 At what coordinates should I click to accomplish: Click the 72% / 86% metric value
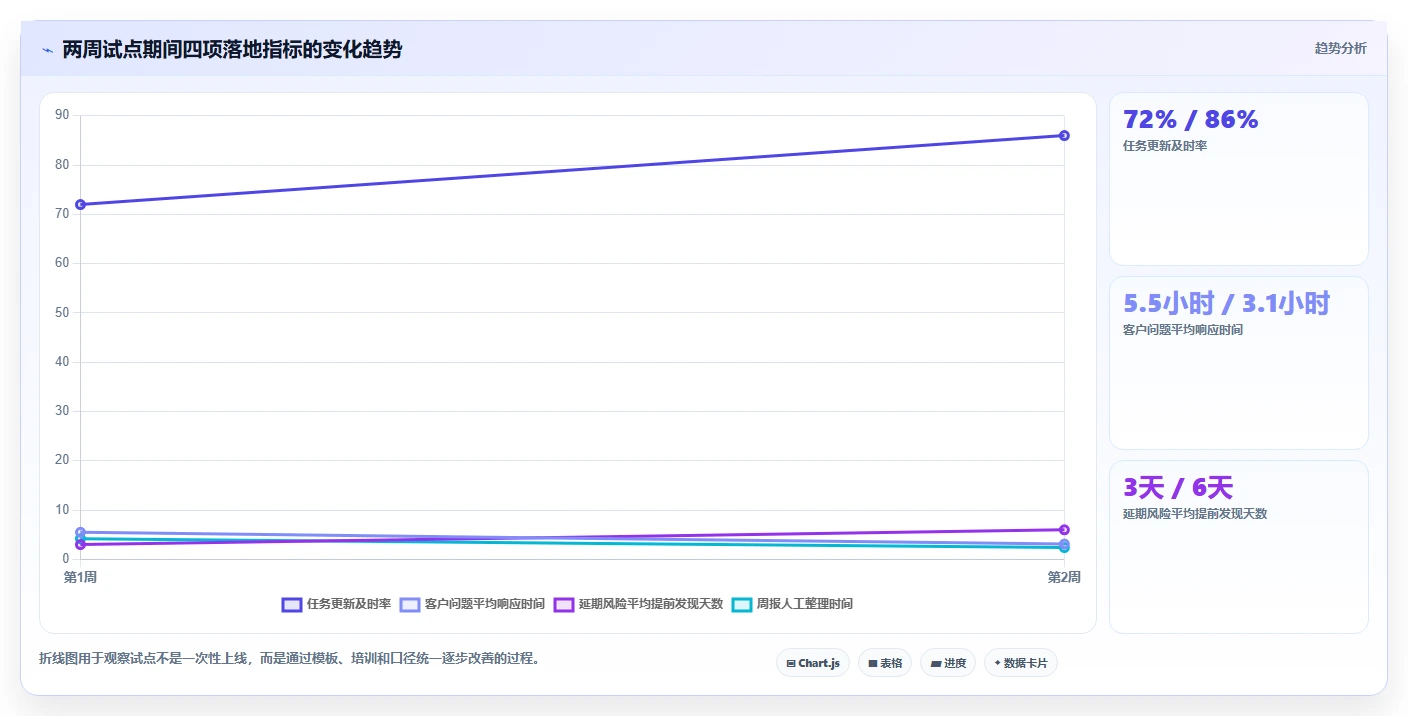[x=1191, y=120]
